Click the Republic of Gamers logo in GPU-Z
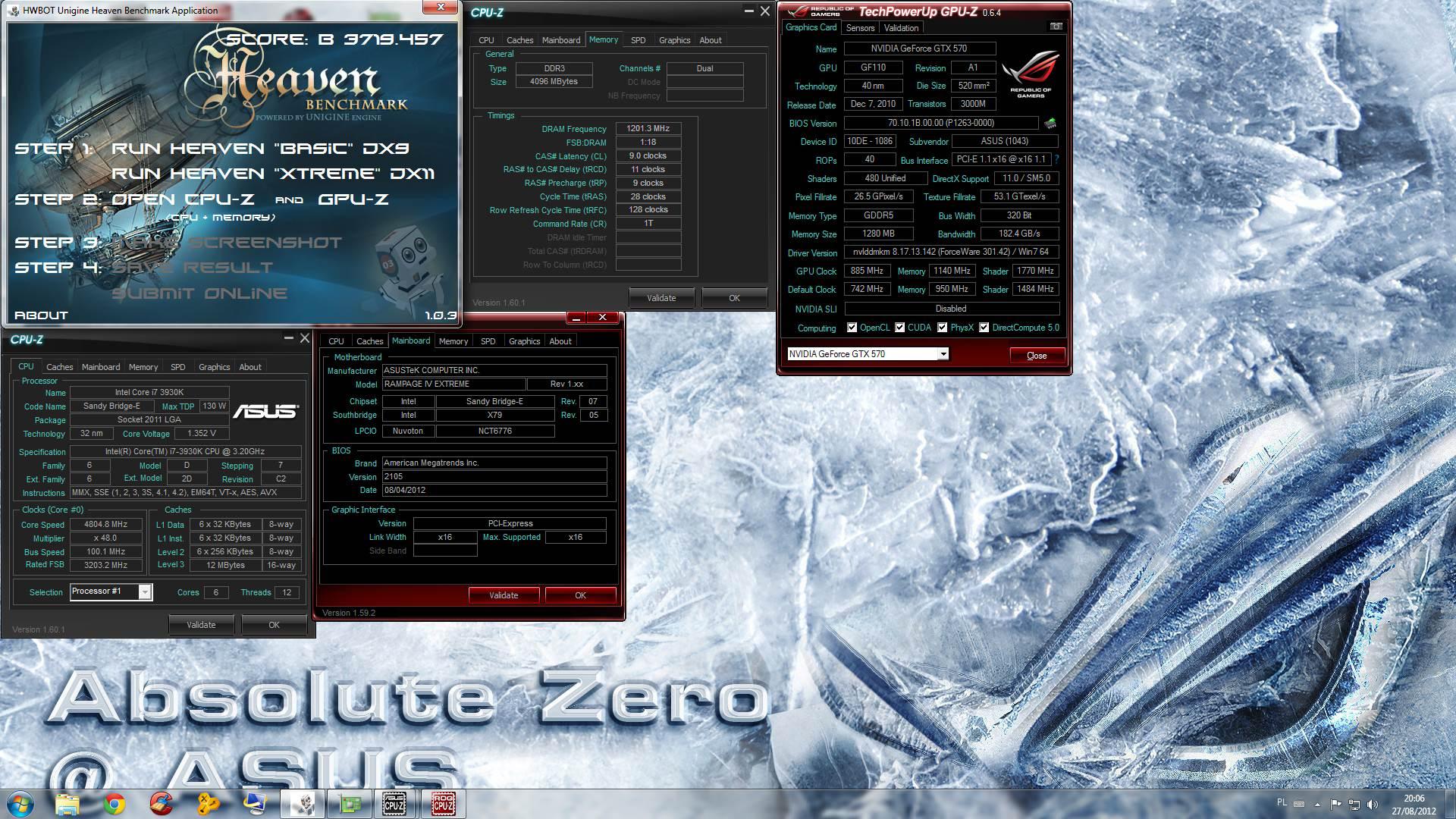 [1031, 74]
